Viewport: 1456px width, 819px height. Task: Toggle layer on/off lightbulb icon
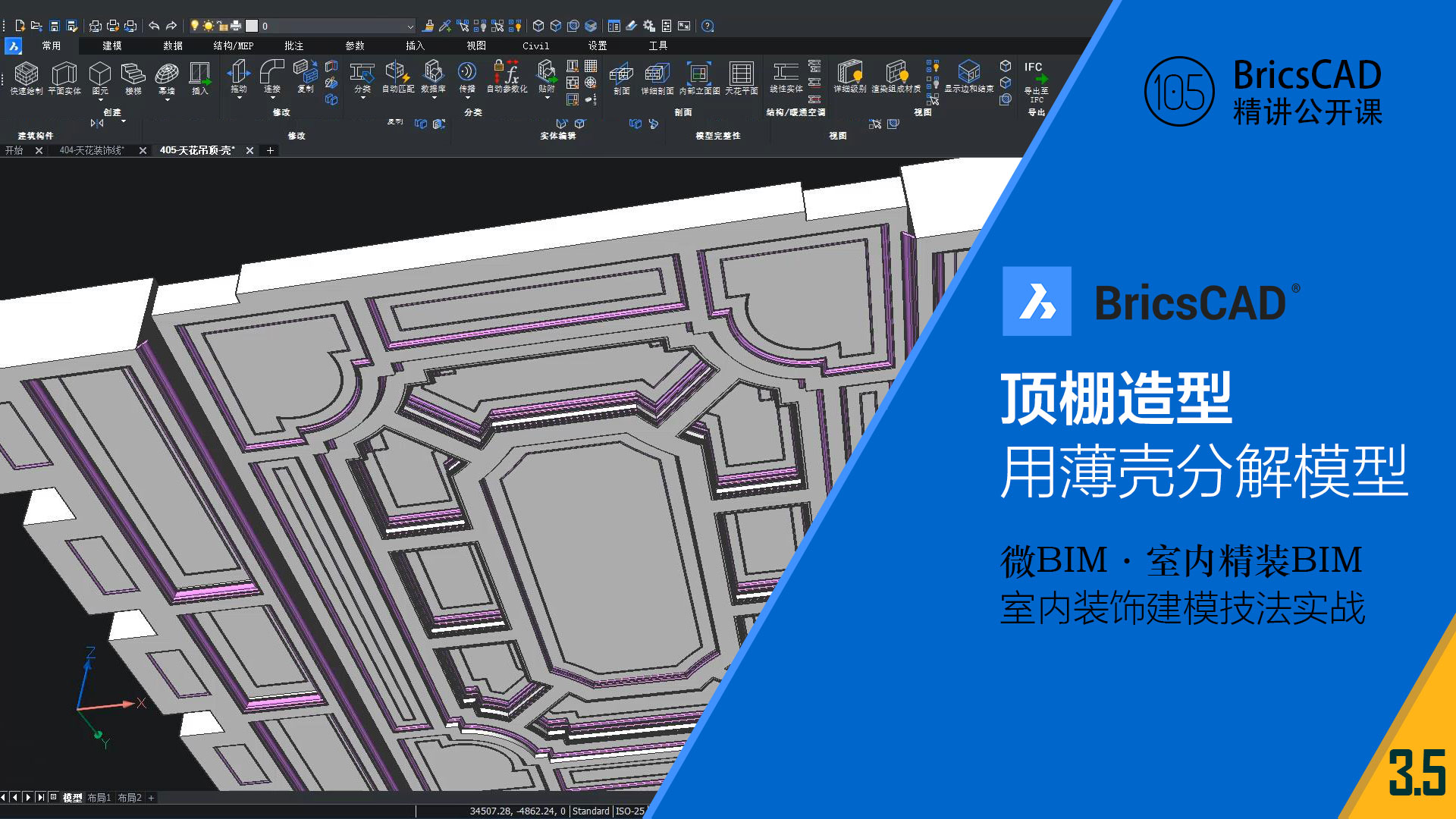pos(195,26)
